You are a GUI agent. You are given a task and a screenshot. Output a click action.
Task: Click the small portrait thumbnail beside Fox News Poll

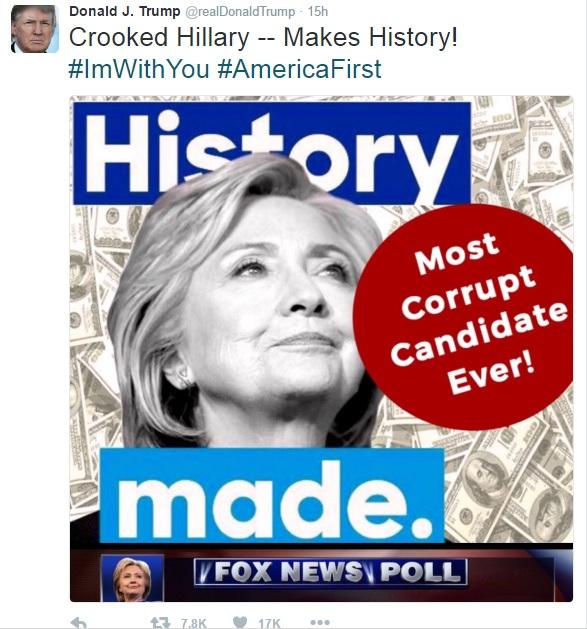tap(132, 578)
